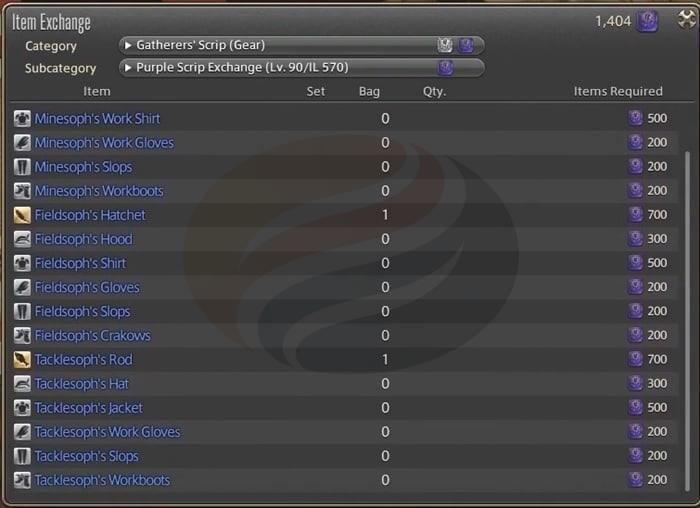Select the Fieldsoph's Shirt item name
Screen dimensions: 700x508
[x=80, y=263]
